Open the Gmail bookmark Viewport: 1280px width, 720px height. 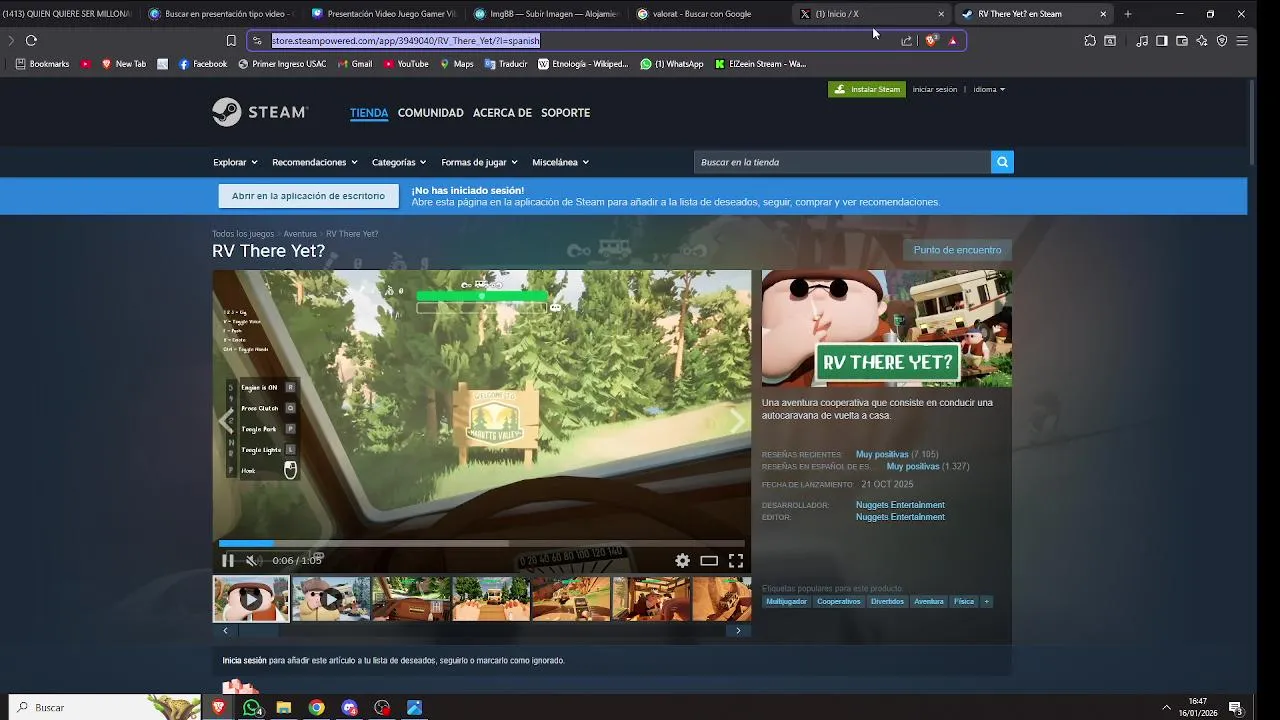355,64
